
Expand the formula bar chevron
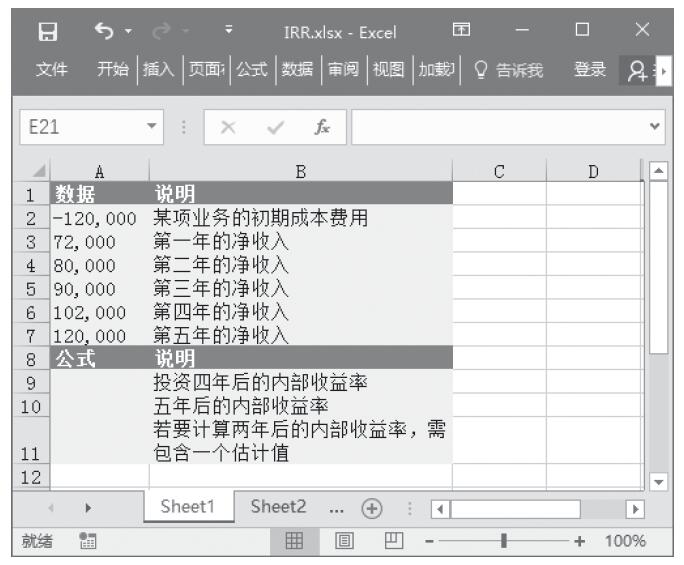click(655, 128)
